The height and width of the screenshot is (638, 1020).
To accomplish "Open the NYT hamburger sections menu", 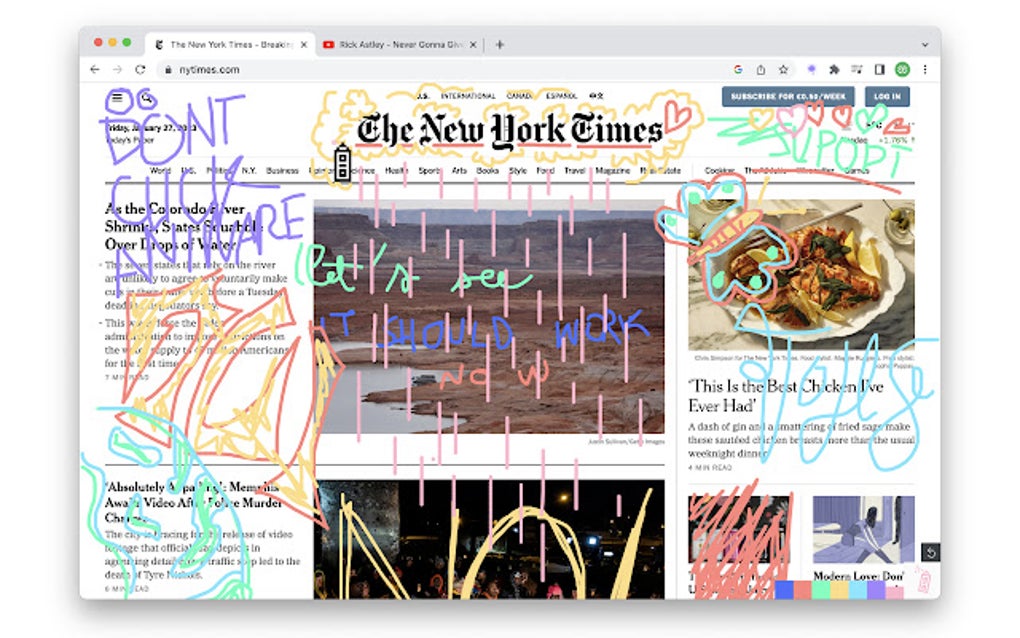I will 117,98.
